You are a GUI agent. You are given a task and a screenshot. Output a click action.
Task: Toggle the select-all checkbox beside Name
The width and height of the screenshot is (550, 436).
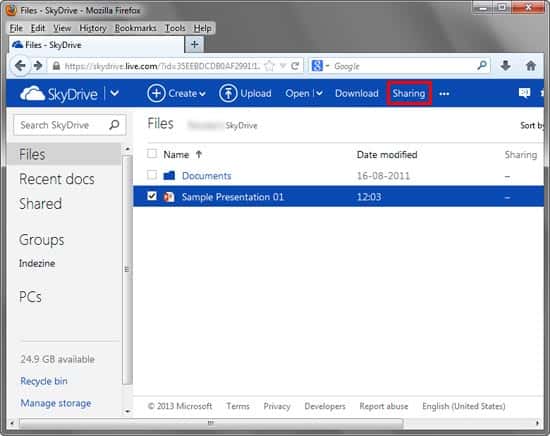[x=152, y=154]
